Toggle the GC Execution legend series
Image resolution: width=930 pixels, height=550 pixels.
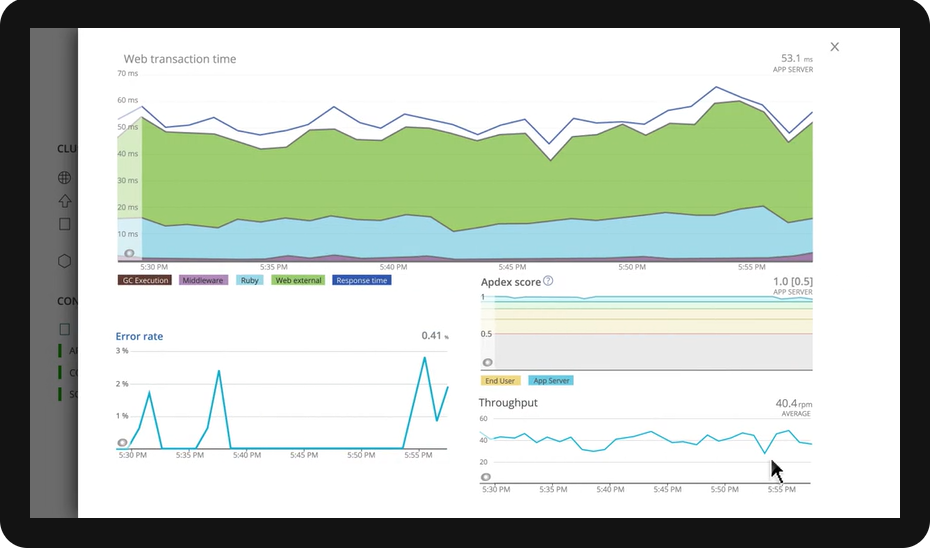pos(145,281)
